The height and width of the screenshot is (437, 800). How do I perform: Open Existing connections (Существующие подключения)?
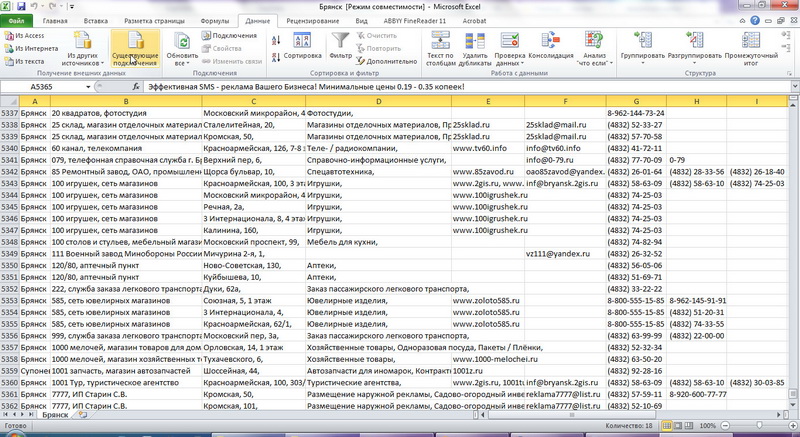(x=135, y=49)
